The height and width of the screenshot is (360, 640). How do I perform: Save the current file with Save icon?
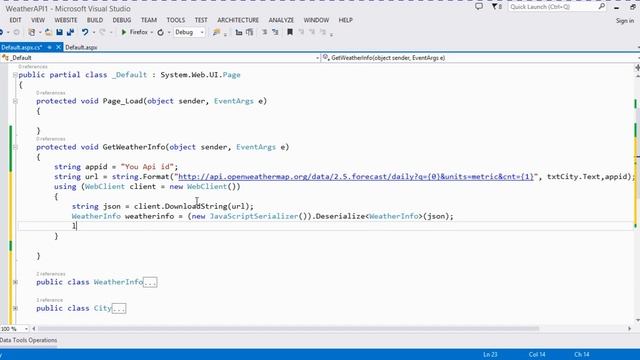coord(60,32)
